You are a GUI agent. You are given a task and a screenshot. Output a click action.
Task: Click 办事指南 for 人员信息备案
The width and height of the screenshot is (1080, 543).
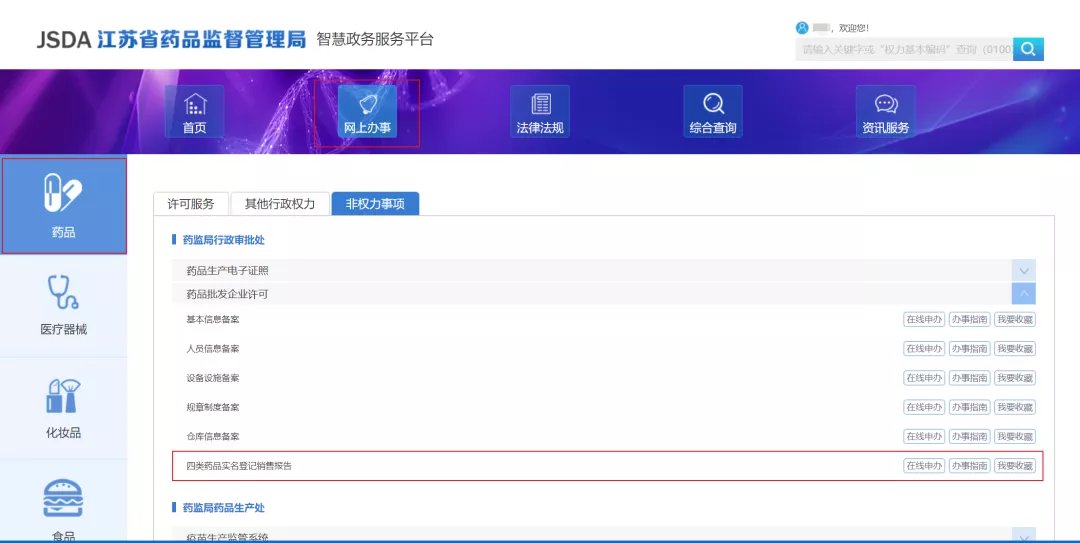pos(969,349)
